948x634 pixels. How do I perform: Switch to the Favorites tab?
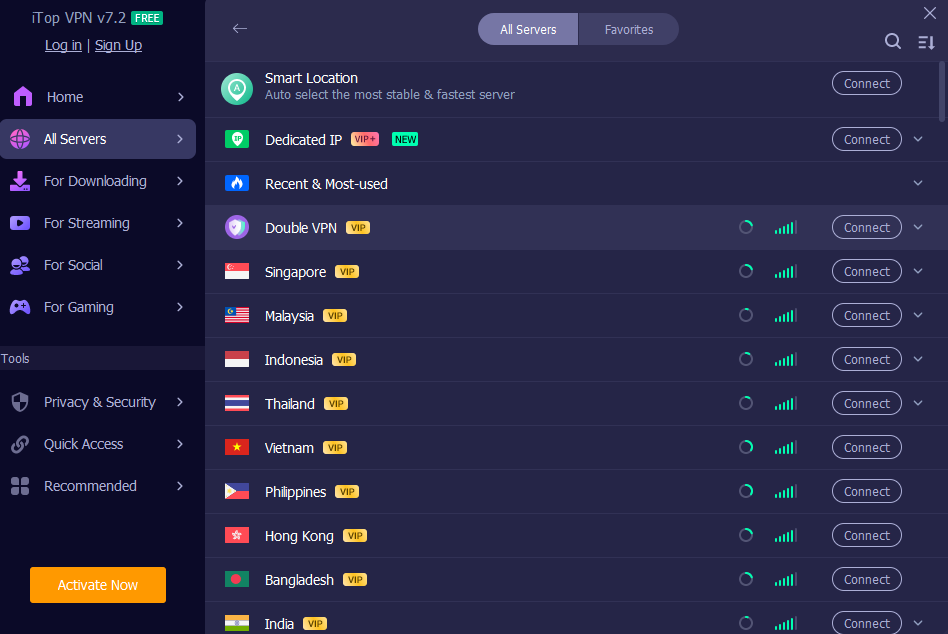tap(629, 29)
